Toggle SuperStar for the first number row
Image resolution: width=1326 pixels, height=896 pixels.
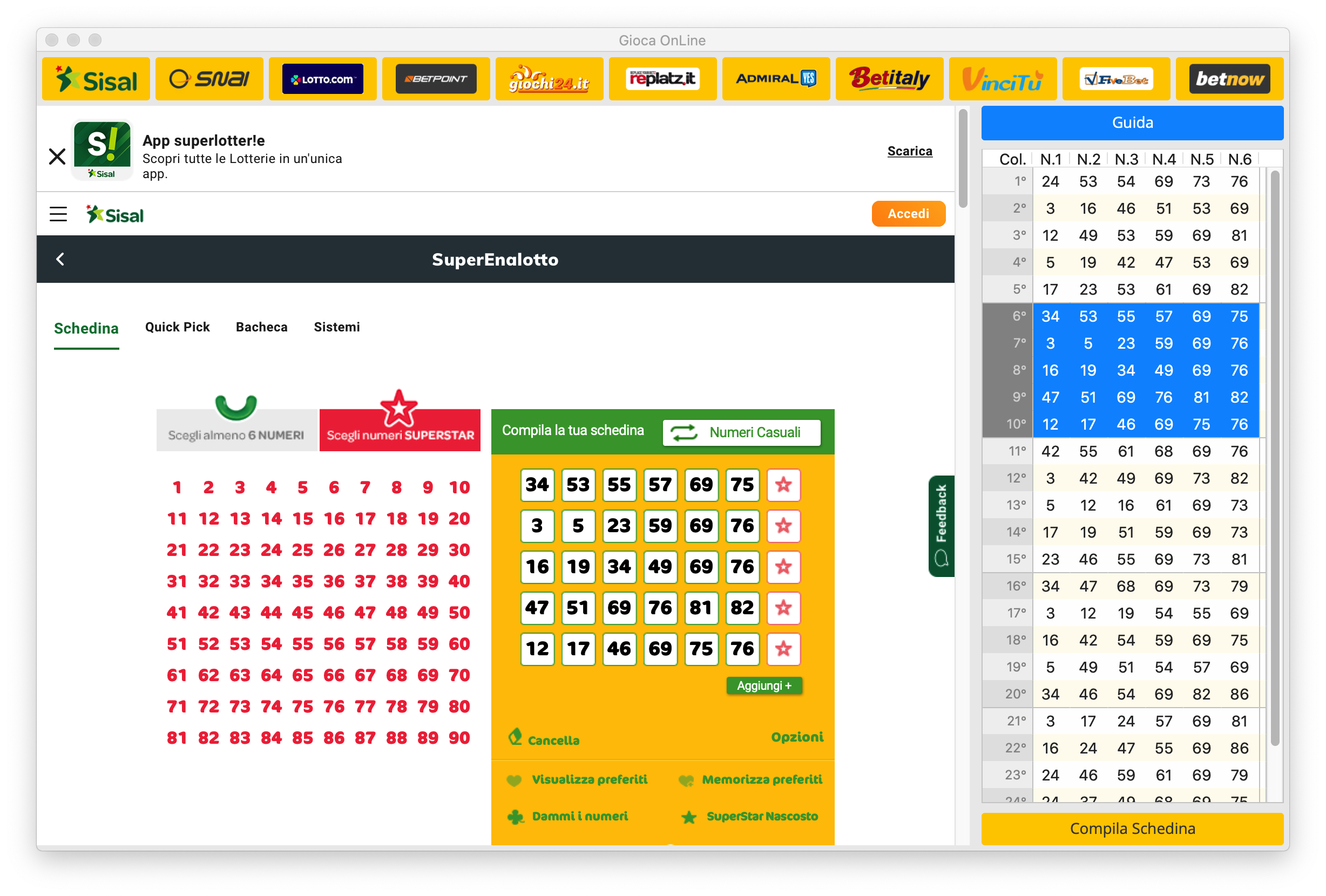point(783,485)
